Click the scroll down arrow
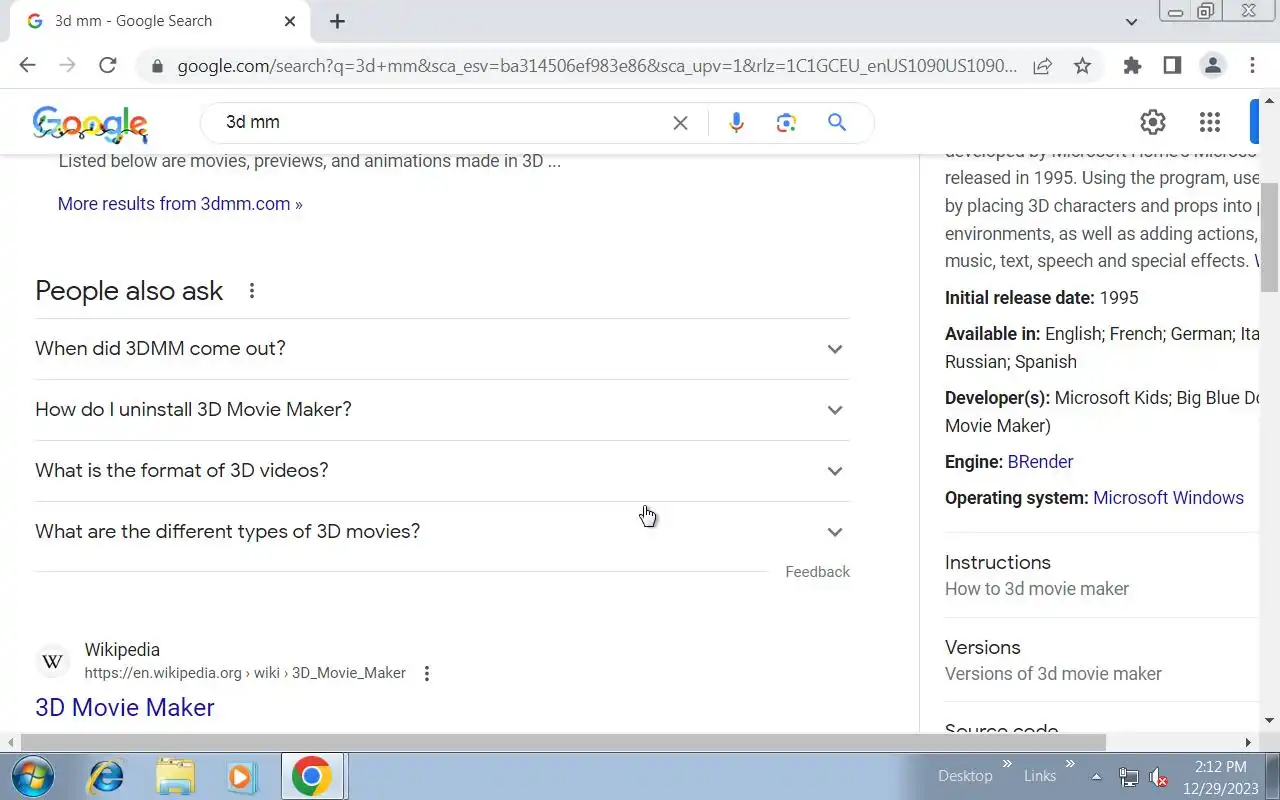Image resolution: width=1280 pixels, height=800 pixels. [1270, 720]
